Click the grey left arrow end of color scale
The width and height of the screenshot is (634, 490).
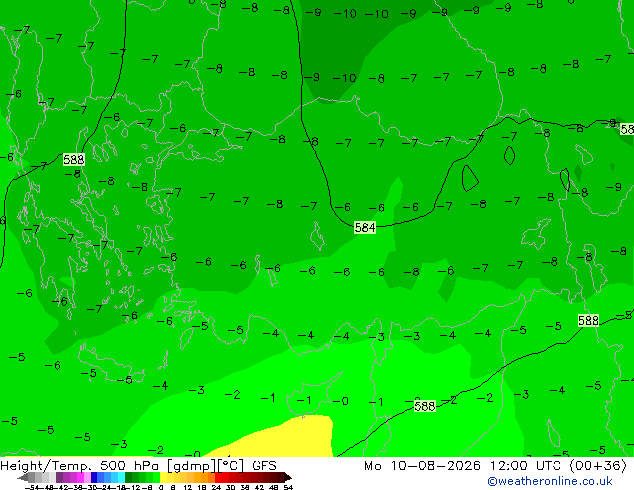[23, 477]
